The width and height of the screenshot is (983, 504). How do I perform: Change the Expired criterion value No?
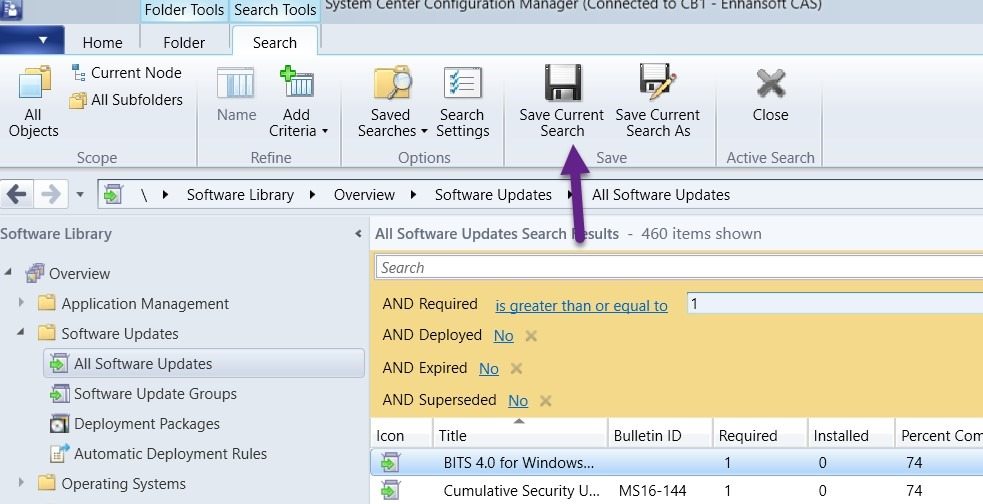489,369
